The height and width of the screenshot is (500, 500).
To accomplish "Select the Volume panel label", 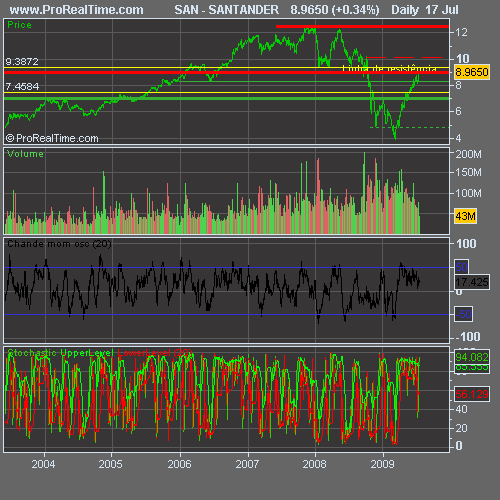I will tap(25, 154).
